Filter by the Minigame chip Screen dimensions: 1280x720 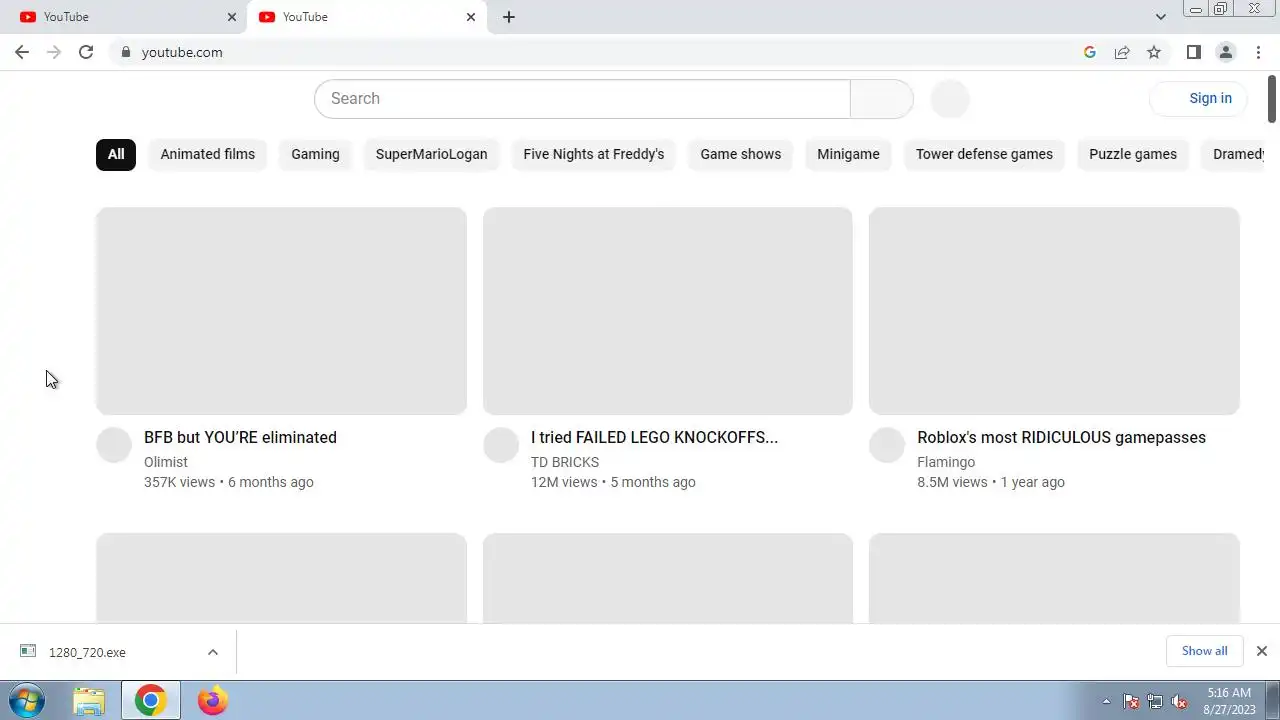click(x=848, y=154)
